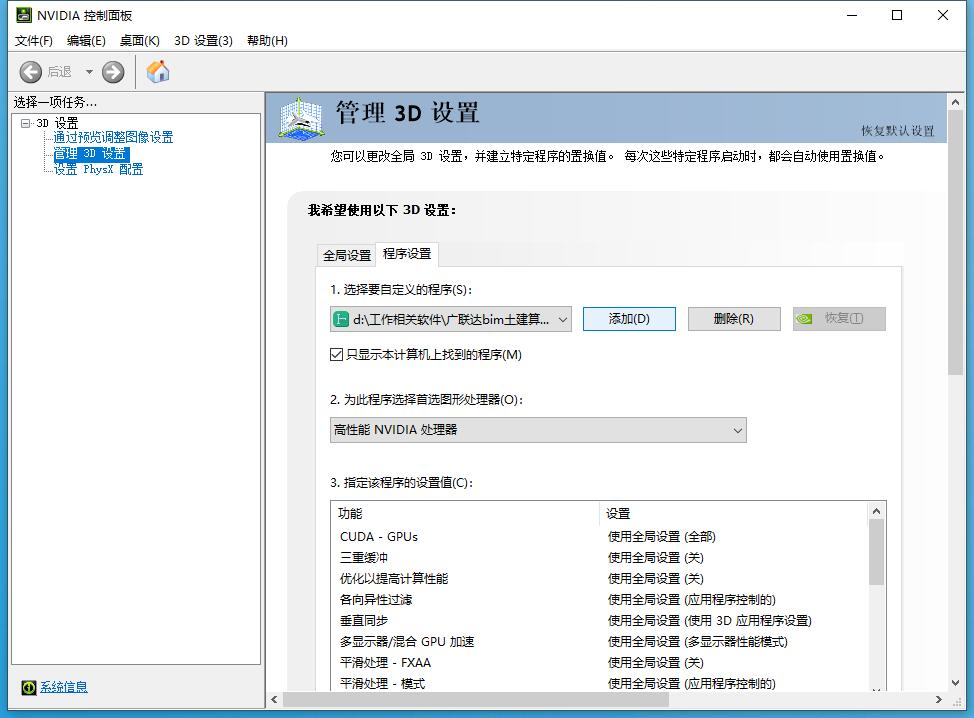The image size is (974, 718).
Task: Click 使用全局设置 (多显示器性能模式) value
Action: pos(698,642)
